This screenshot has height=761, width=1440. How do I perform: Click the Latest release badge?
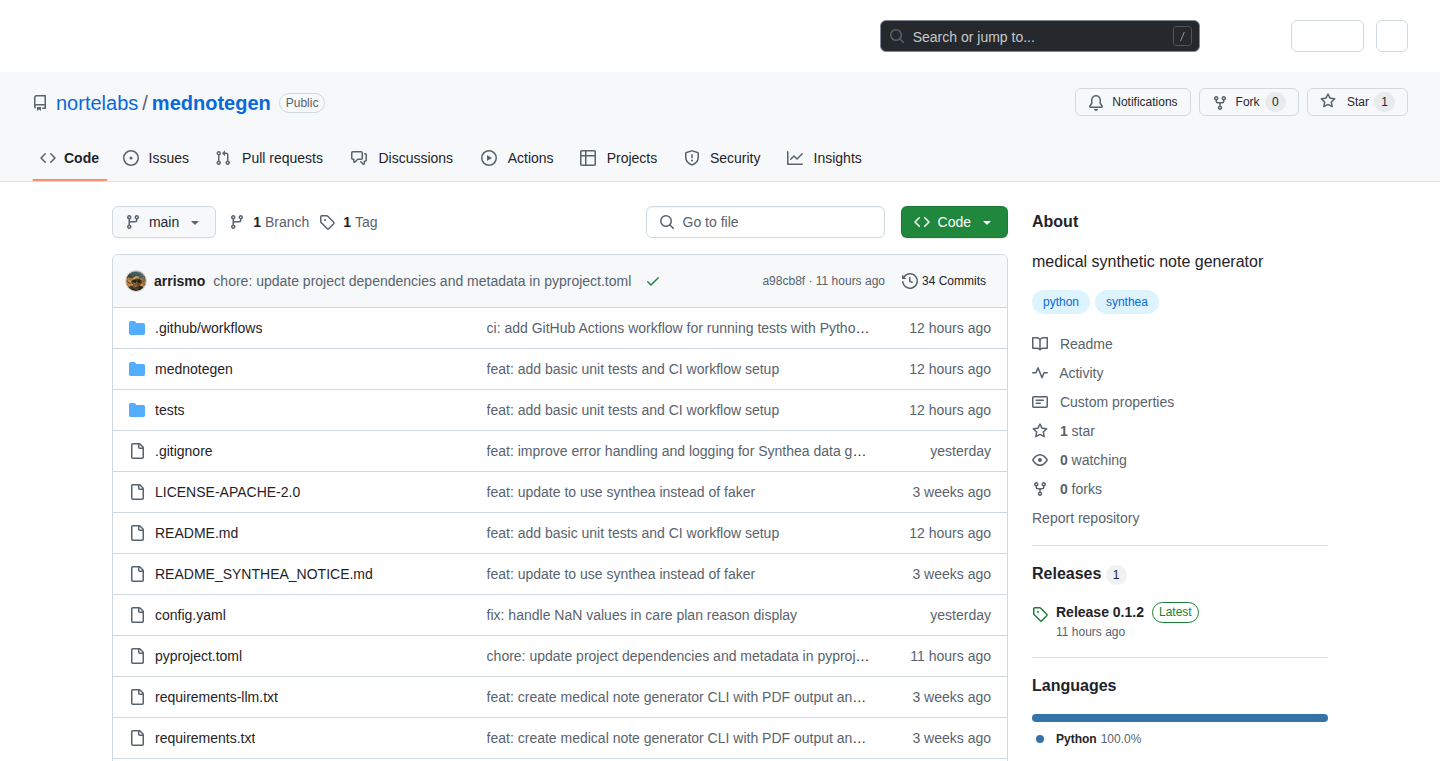(1175, 612)
